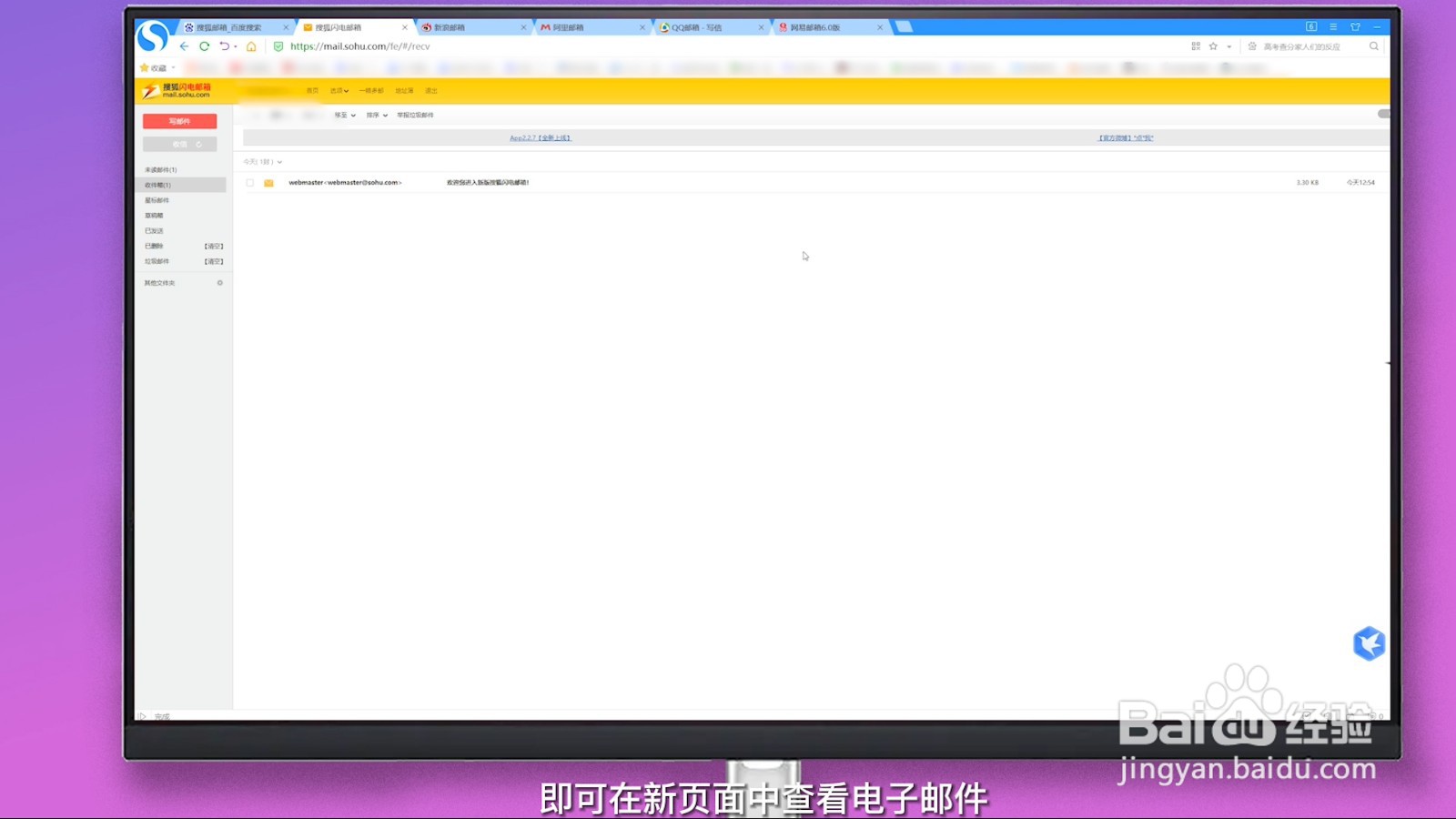Click the welcome email subject line

click(488, 183)
